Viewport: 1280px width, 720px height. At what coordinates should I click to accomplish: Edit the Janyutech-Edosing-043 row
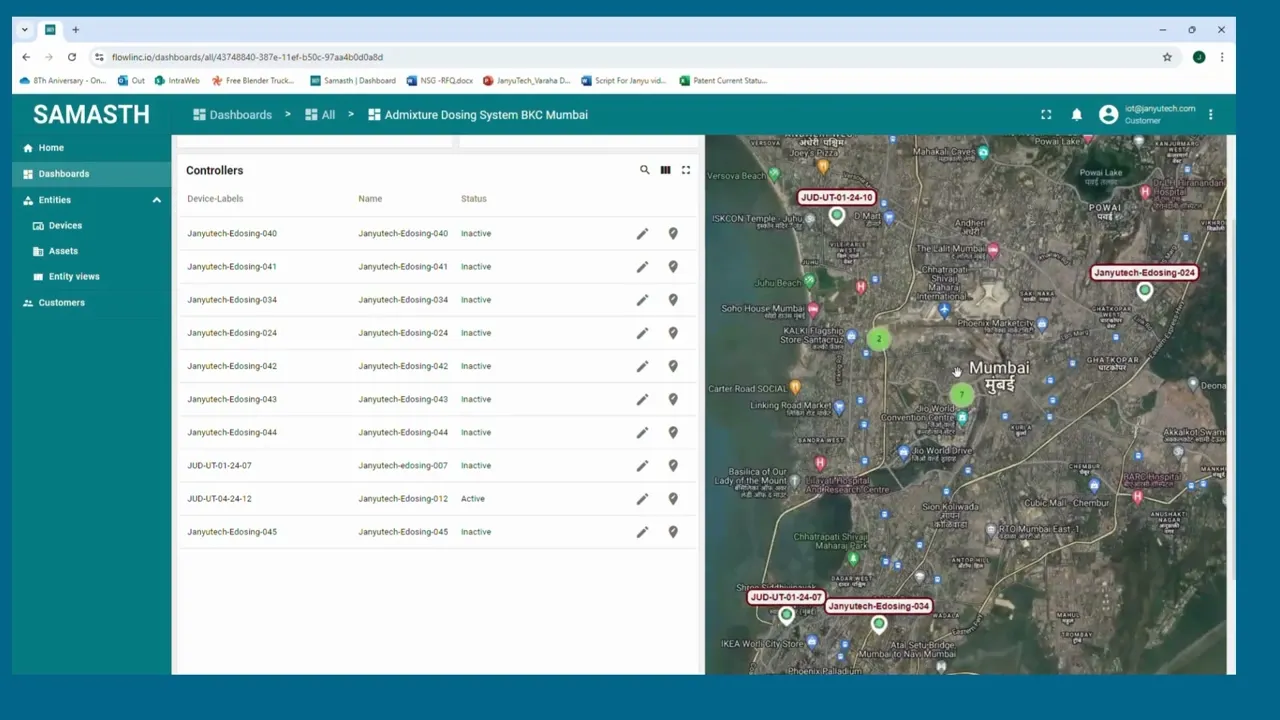click(642, 399)
